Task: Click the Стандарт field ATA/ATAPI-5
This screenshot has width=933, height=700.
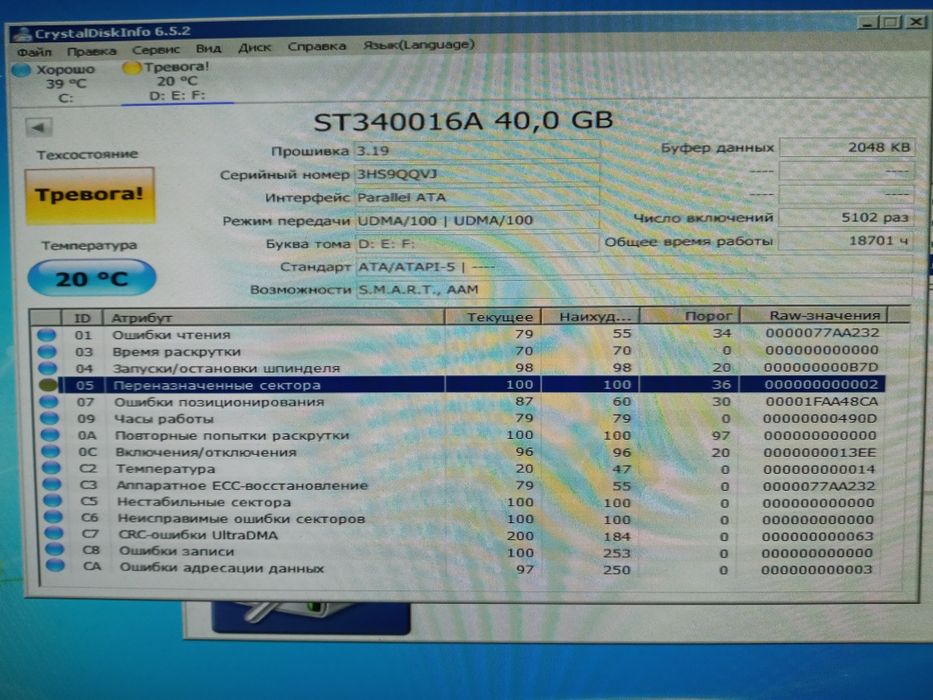Action: [634, 266]
